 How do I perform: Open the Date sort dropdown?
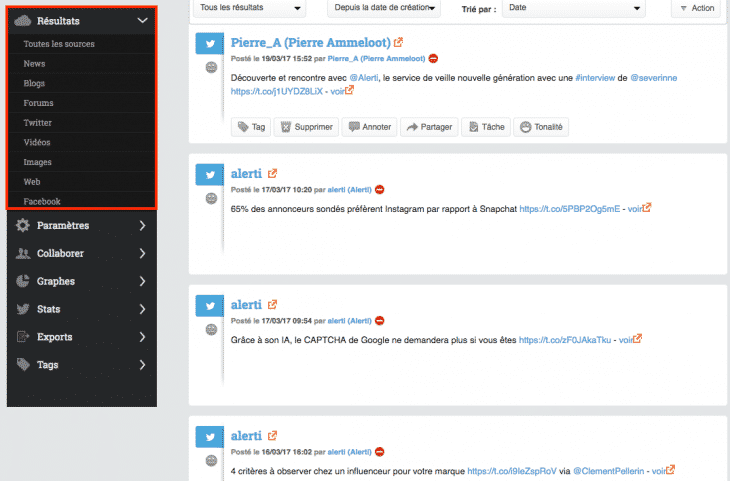pos(573,8)
